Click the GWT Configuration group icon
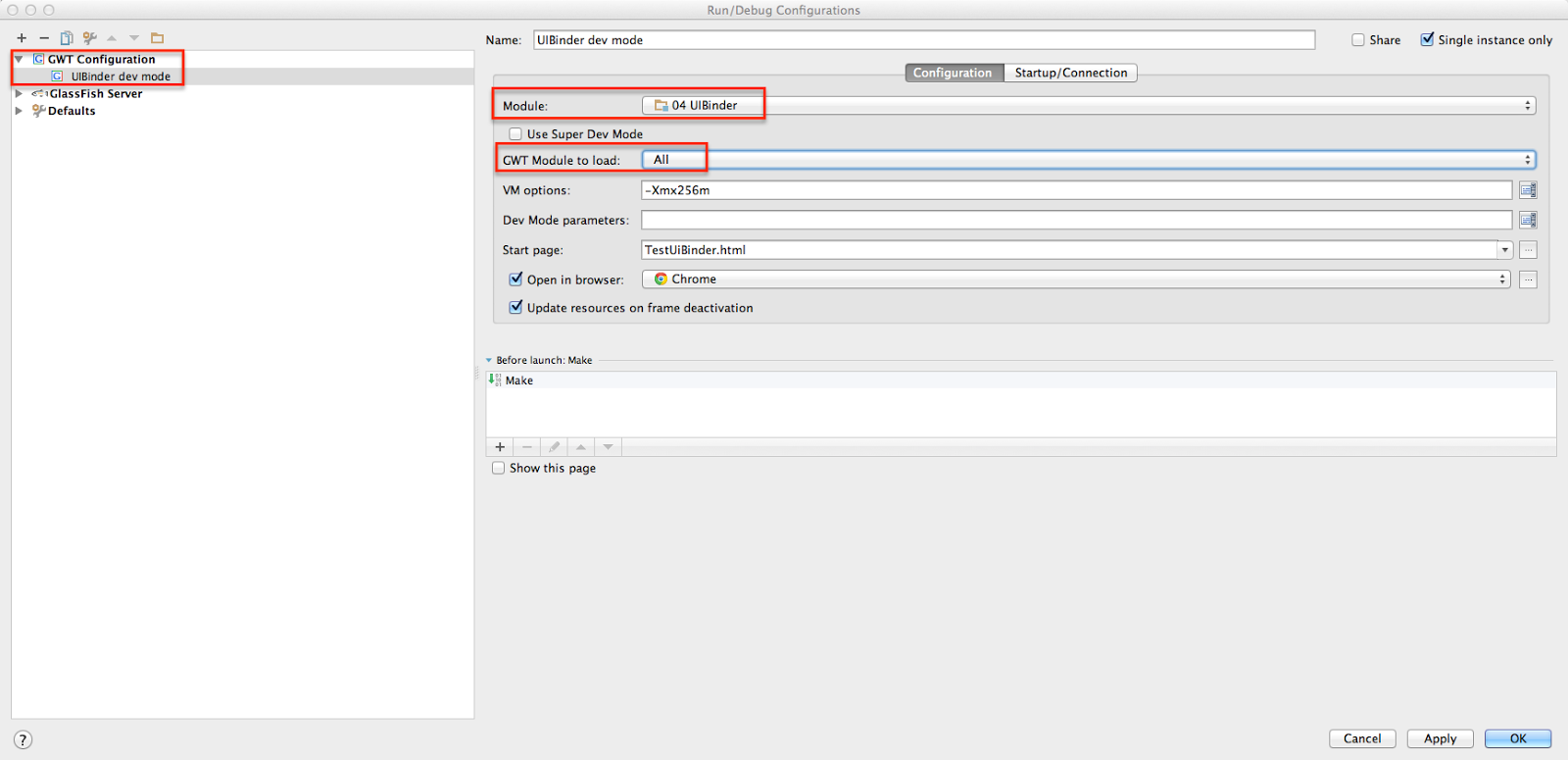This screenshot has height=760, width=1568. (x=38, y=59)
